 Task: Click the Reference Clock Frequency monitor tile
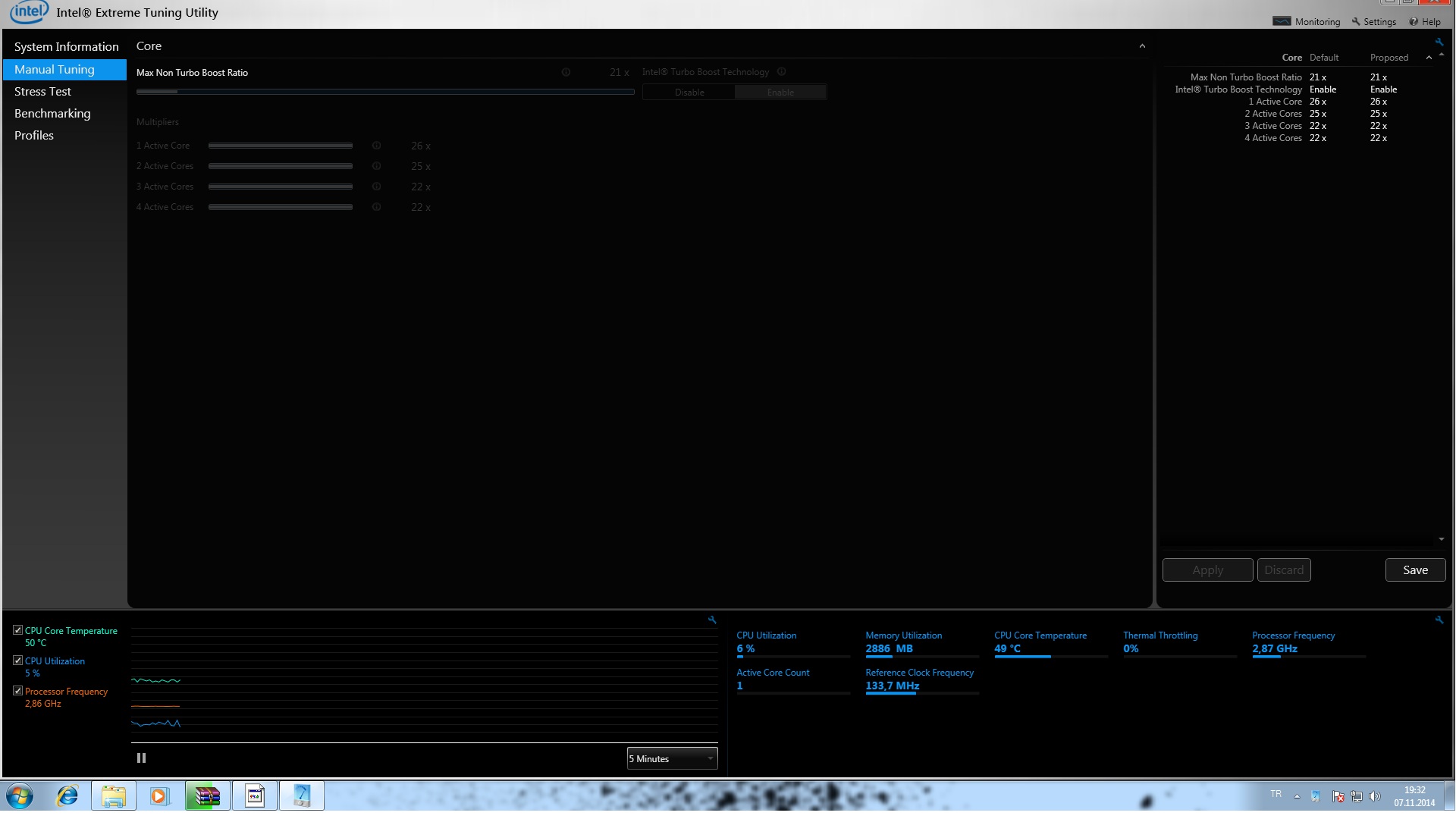922,681
